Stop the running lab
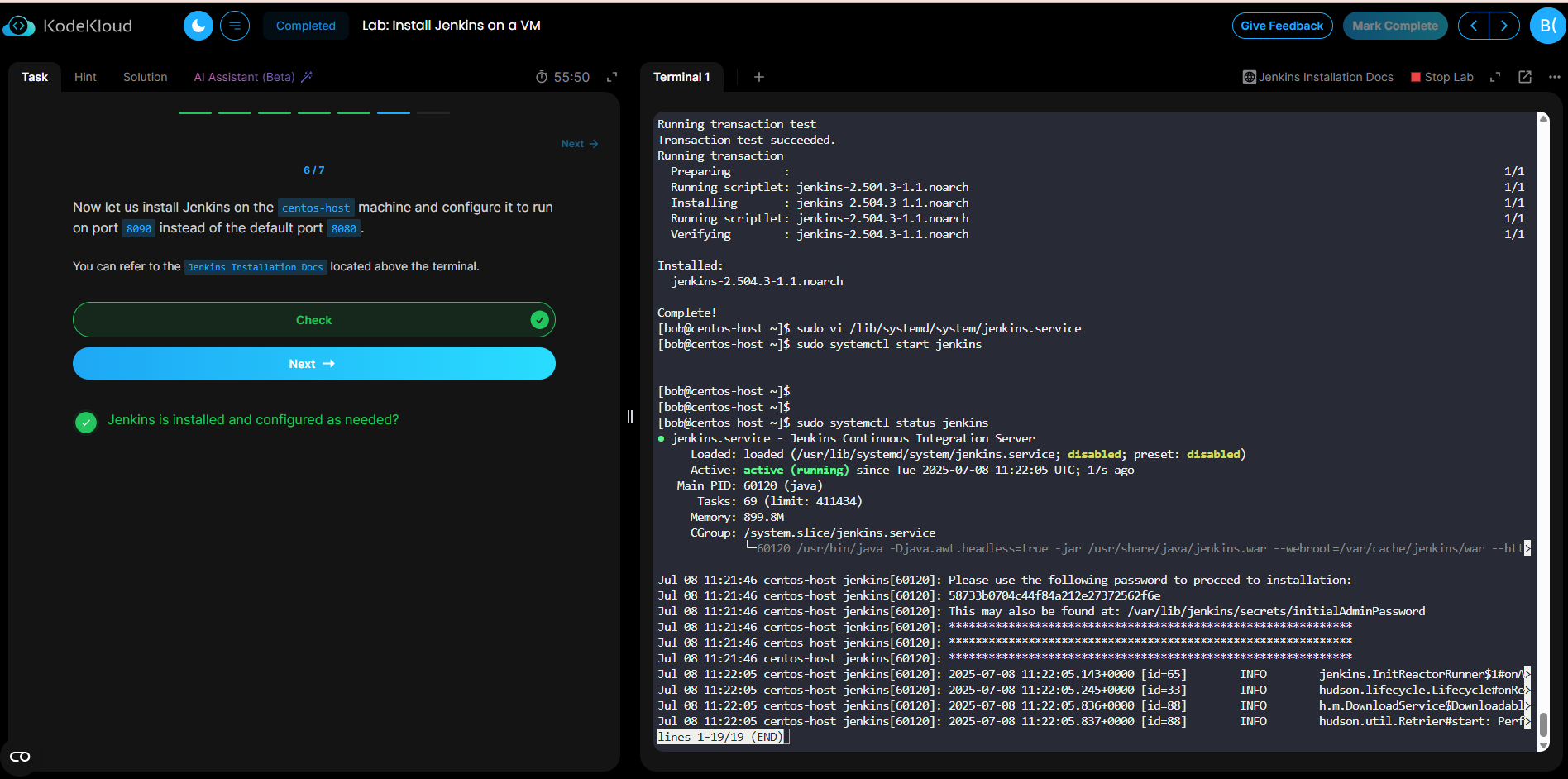 click(1441, 77)
